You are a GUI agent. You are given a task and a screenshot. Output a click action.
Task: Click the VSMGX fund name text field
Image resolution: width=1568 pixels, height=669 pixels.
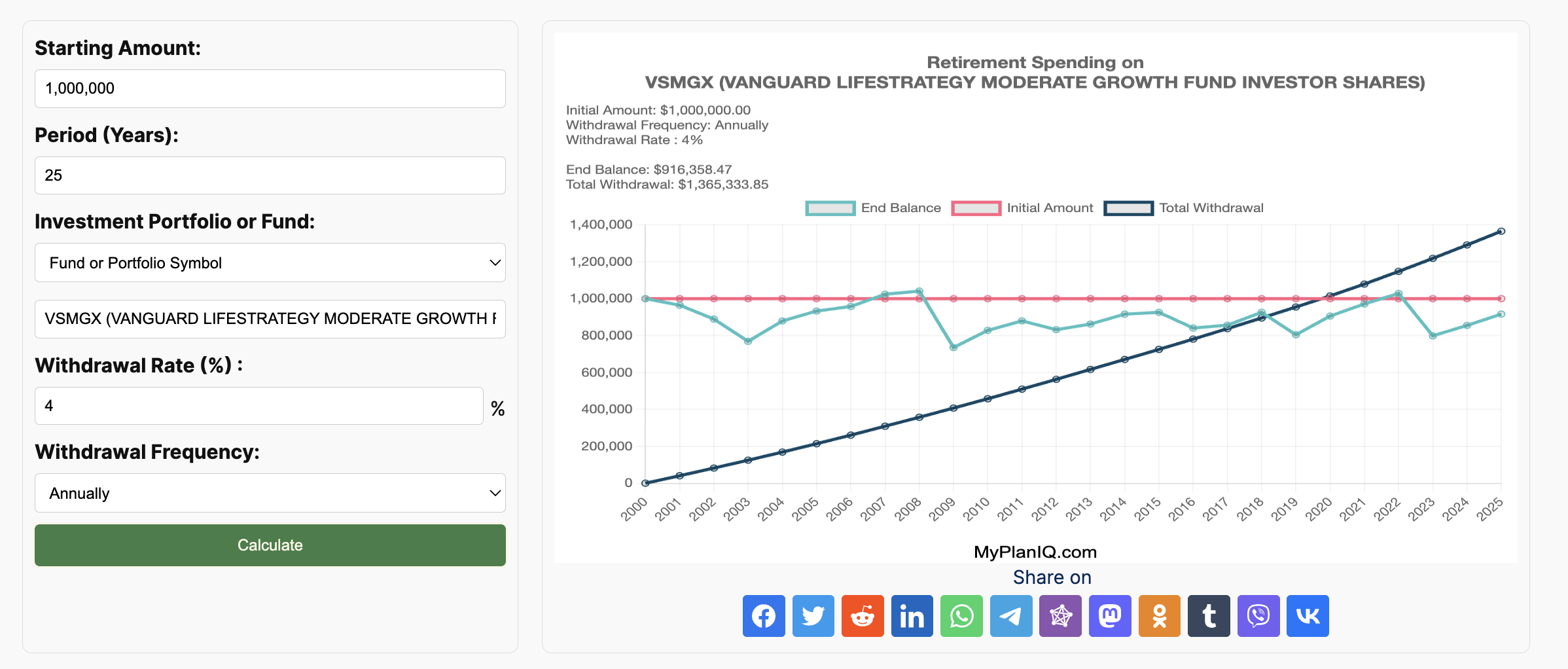click(270, 319)
